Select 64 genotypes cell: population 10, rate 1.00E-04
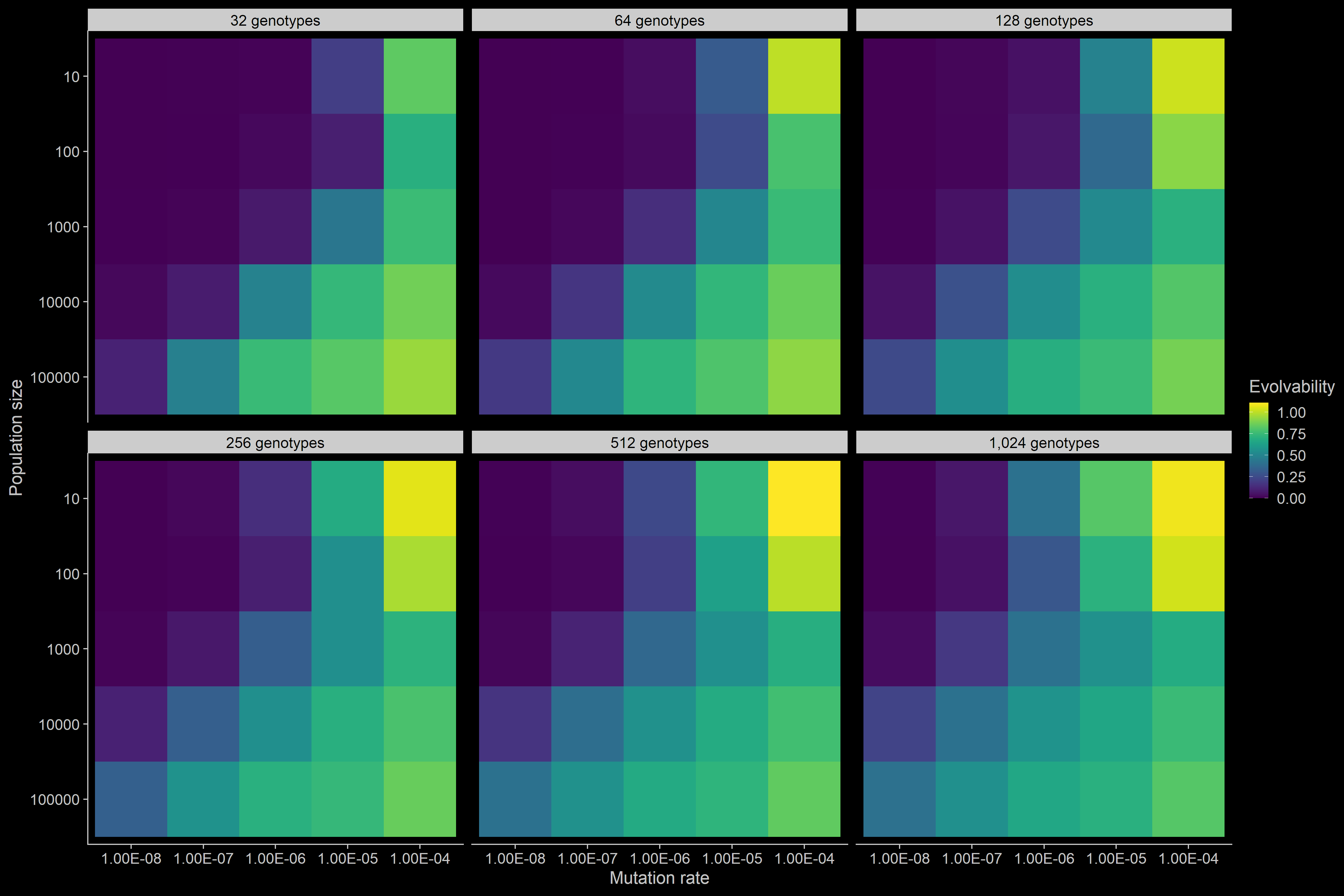 pyautogui.click(x=804, y=76)
